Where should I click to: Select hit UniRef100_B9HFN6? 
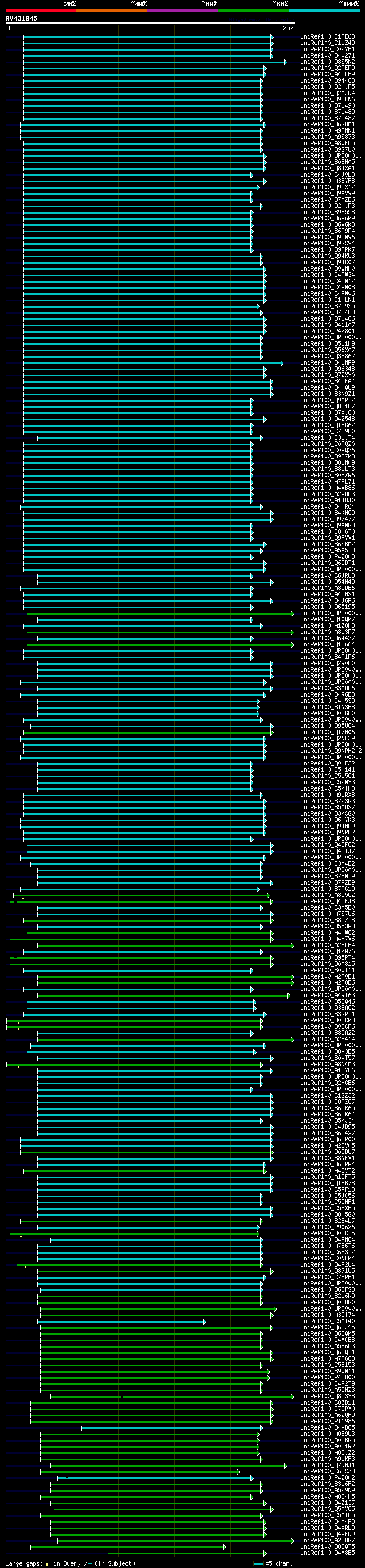[327, 99]
